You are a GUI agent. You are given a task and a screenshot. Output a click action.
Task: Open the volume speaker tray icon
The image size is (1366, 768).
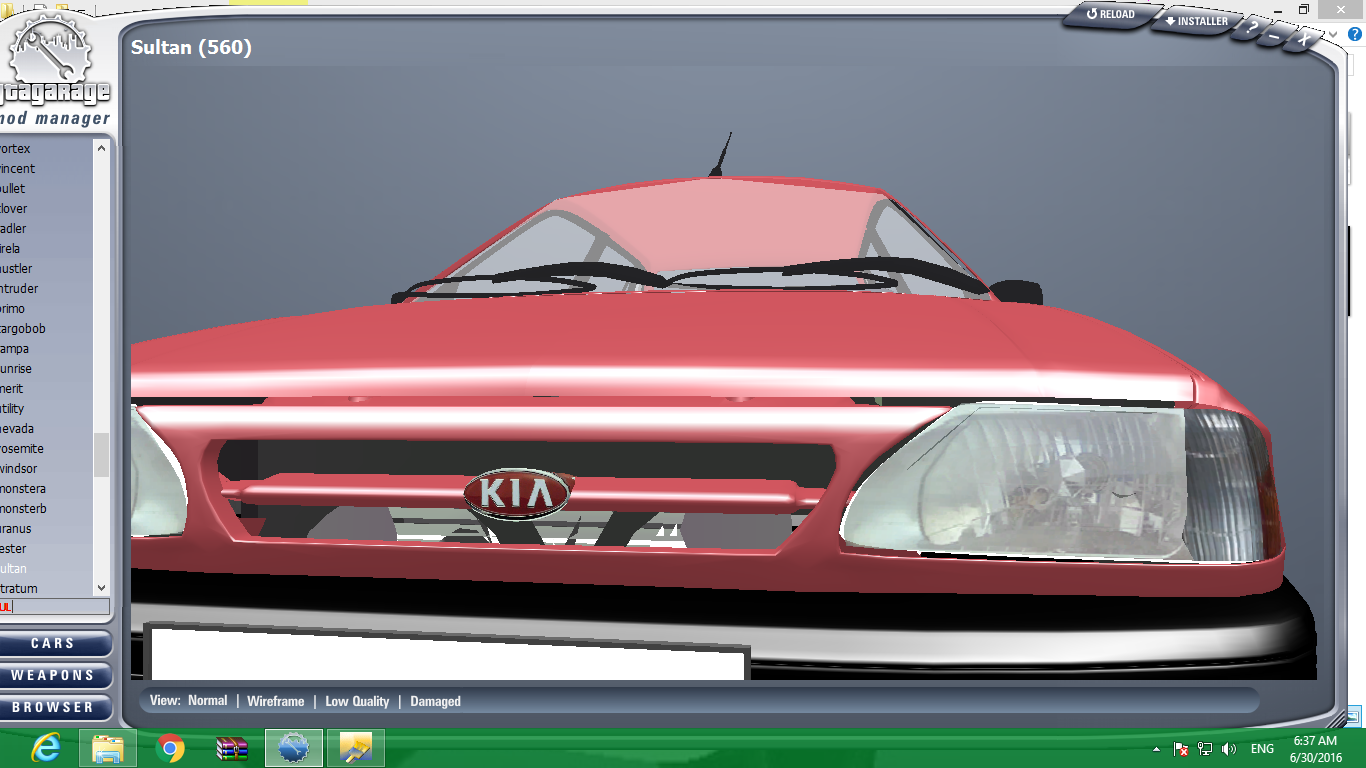click(x=1229, y=749)
